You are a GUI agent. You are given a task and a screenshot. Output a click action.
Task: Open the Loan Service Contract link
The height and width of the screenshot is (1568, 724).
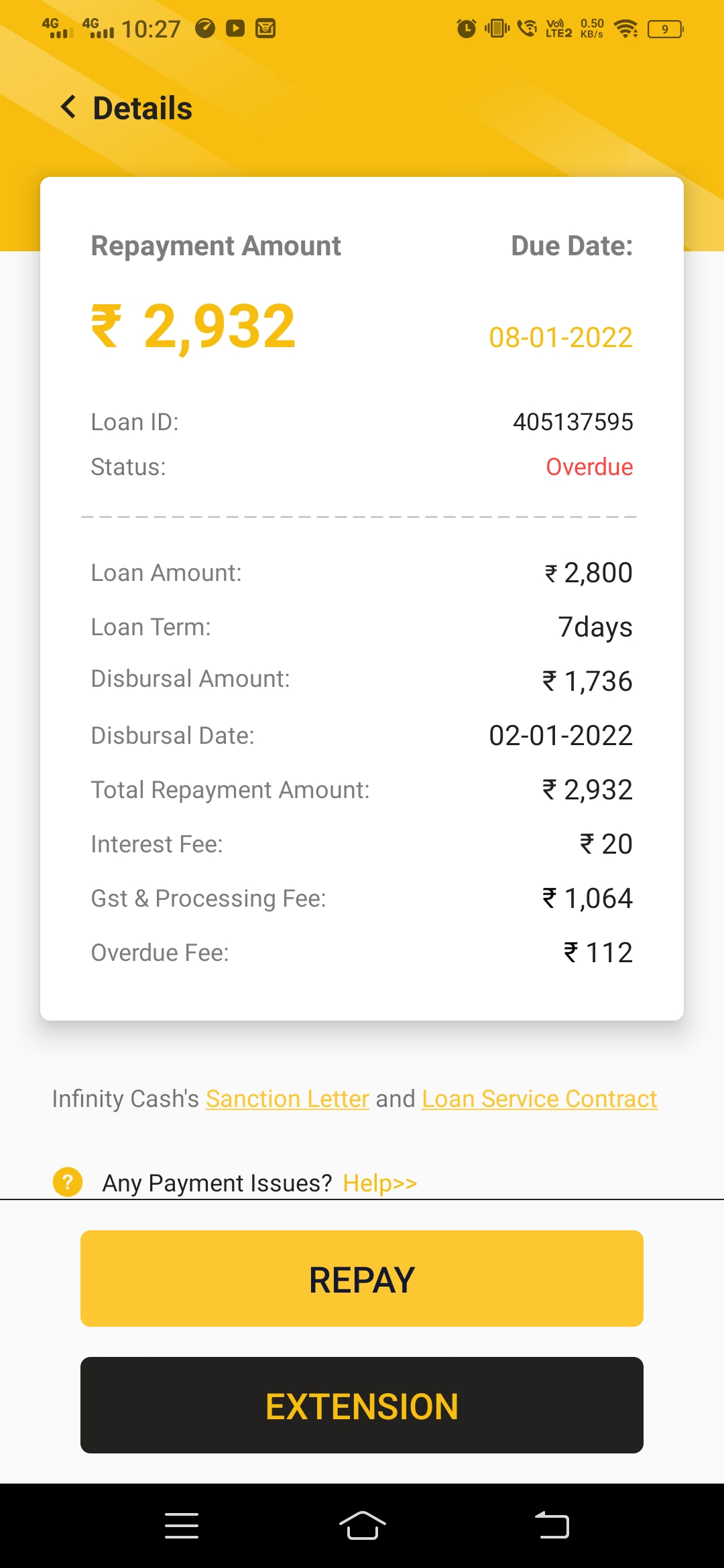coord(540,1099)
